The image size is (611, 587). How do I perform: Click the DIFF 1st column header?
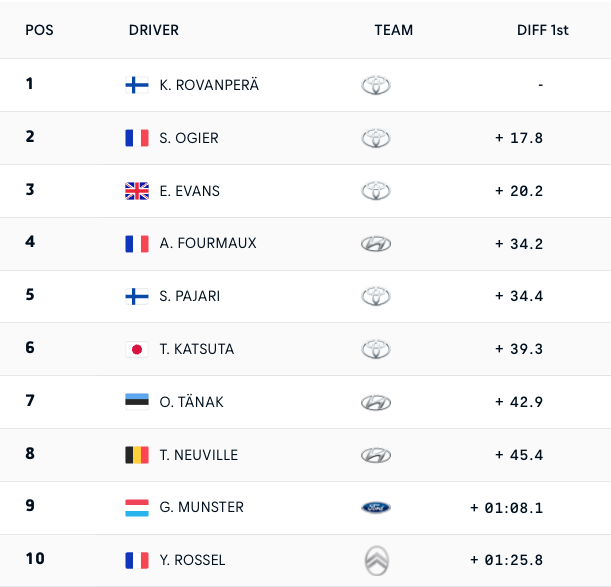tap(542, 30)
